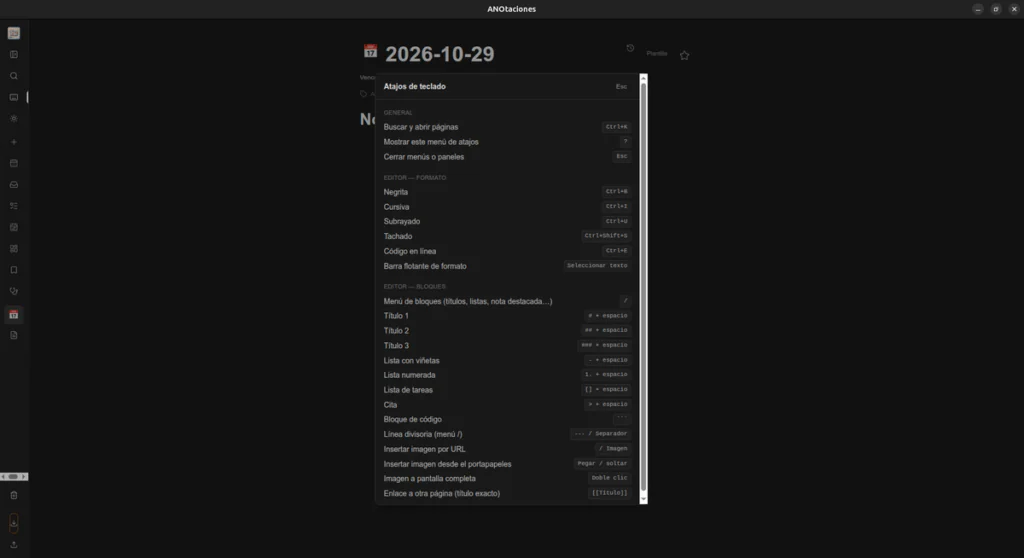Click the sidebar scrollbar right arrow

coord(24,477)
